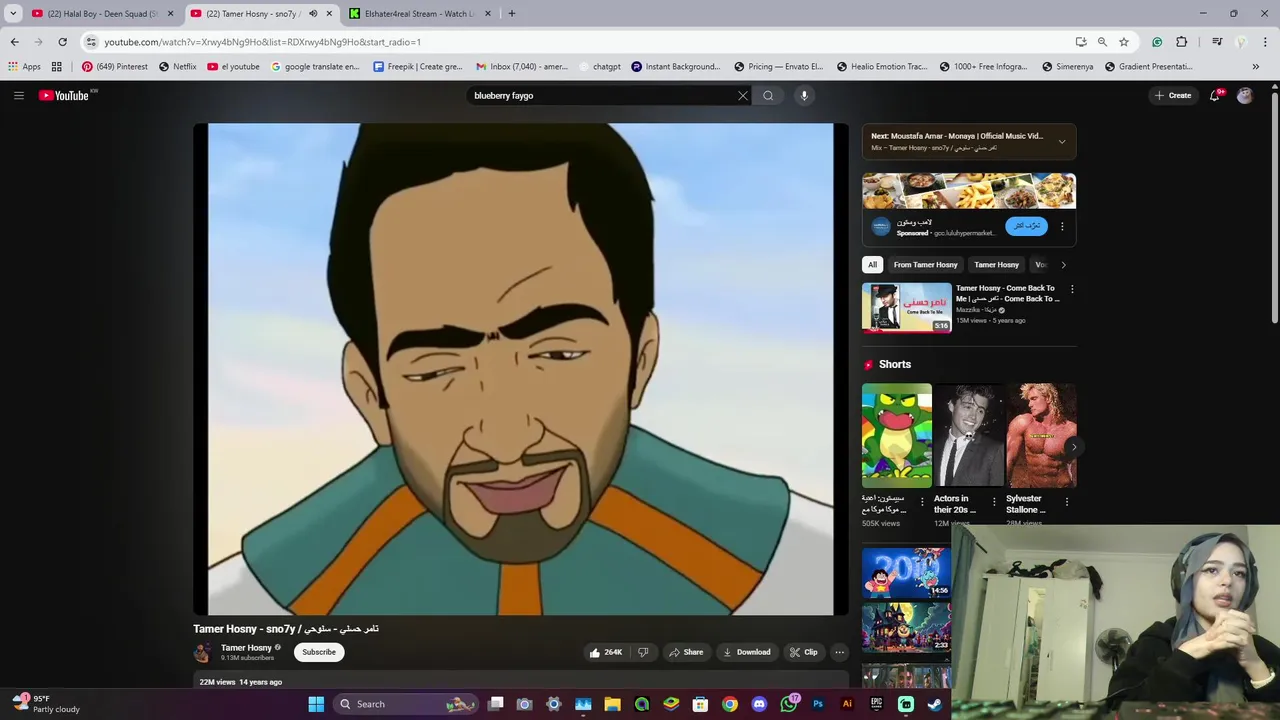Go back in browser history
Image resolution: width=1280 pixels, height=720 pixels.
(14, 42)
